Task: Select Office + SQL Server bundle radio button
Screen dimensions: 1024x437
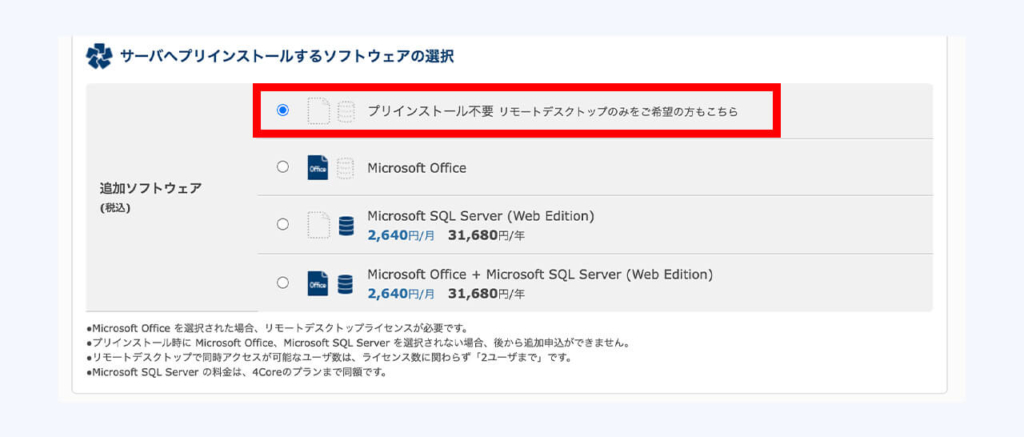Action: point(282,283)
